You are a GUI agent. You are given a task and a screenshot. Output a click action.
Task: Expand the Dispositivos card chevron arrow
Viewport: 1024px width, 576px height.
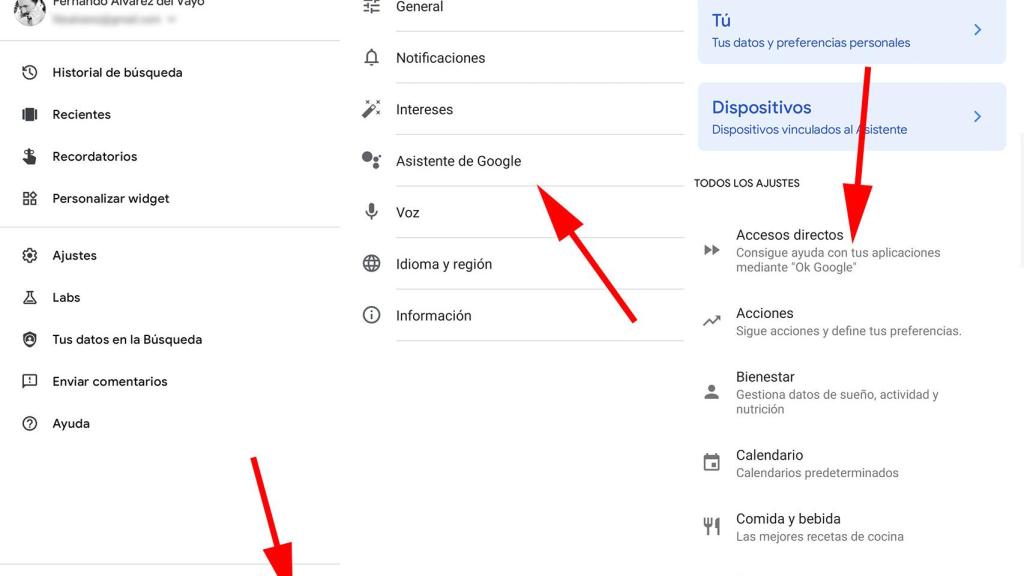pos(978,117)
